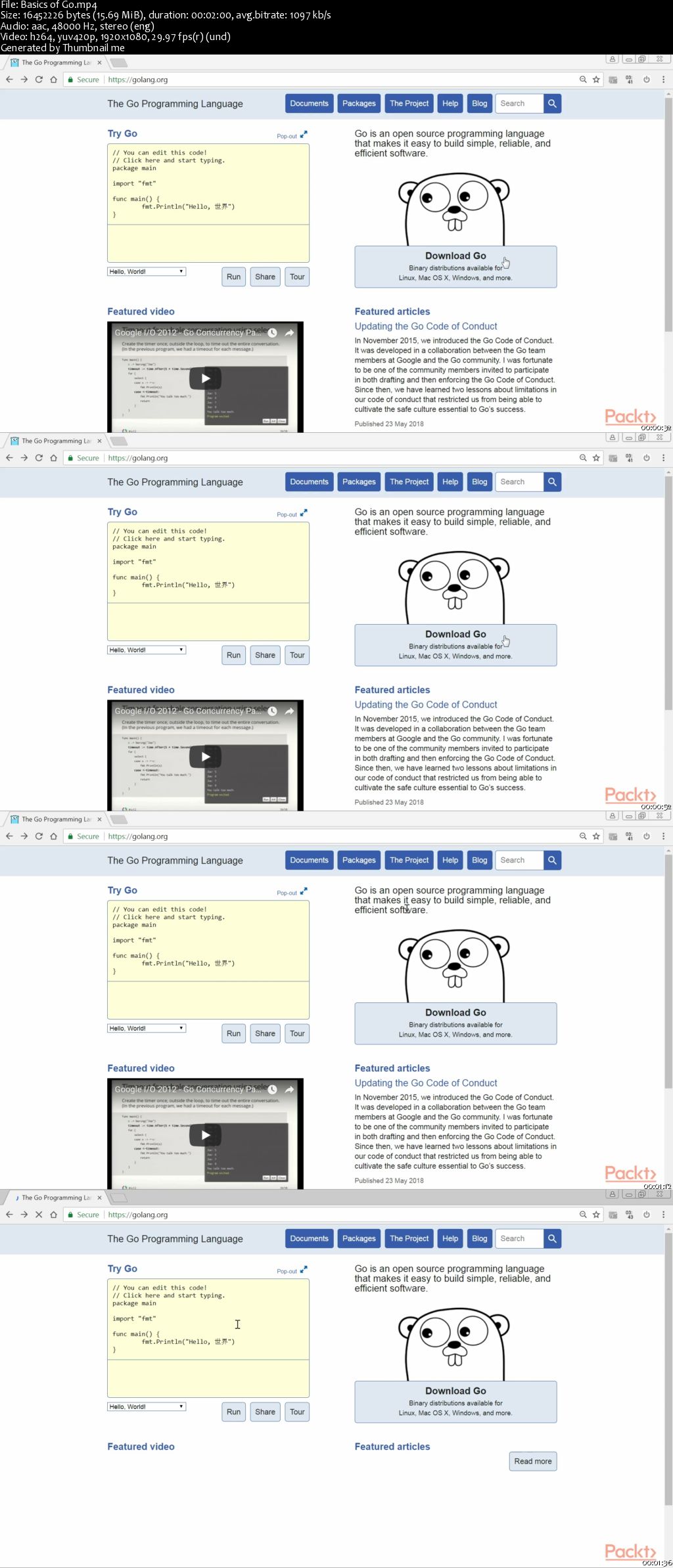This screenshot has height=1568, width=673.
Task: Click user profile icon above 00:00:52 frame
Action: click(613, 437)
